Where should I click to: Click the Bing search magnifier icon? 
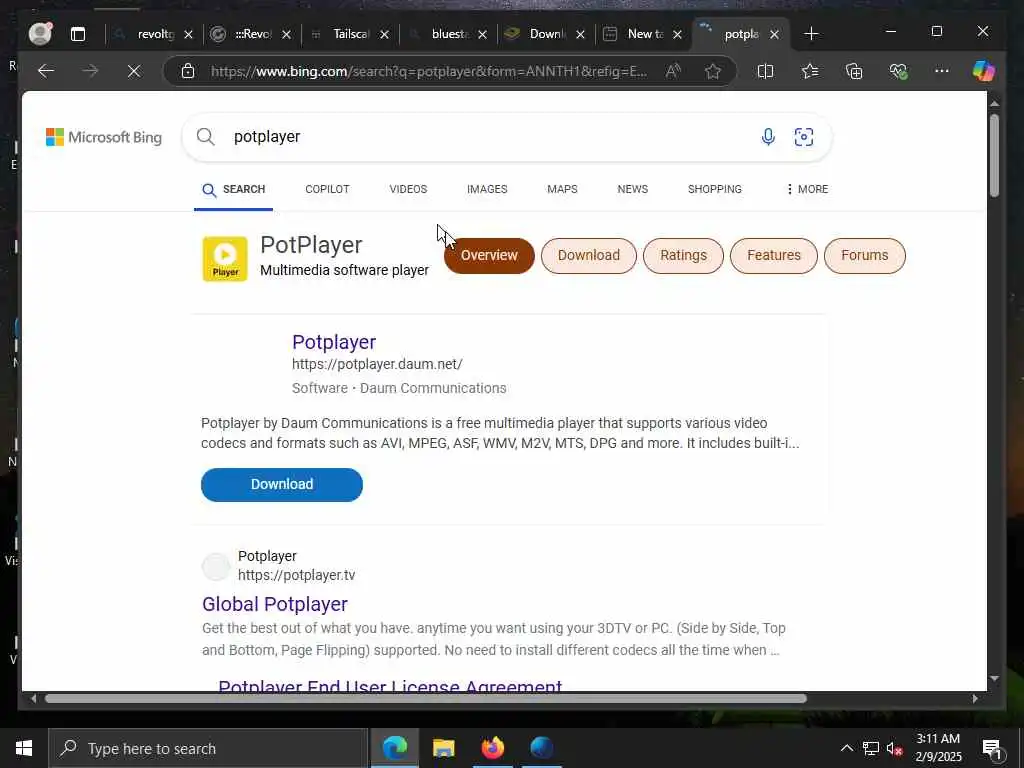[206, 136]
